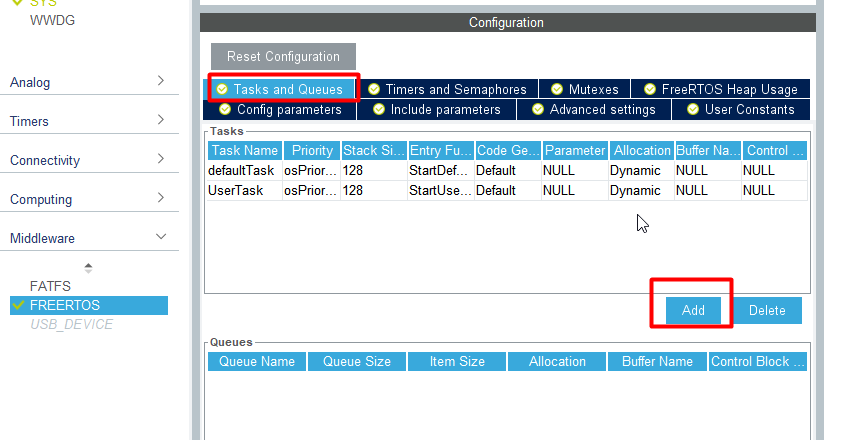Select FATFS in the Middleware list
868x440 pixels.
pos(50,286)
